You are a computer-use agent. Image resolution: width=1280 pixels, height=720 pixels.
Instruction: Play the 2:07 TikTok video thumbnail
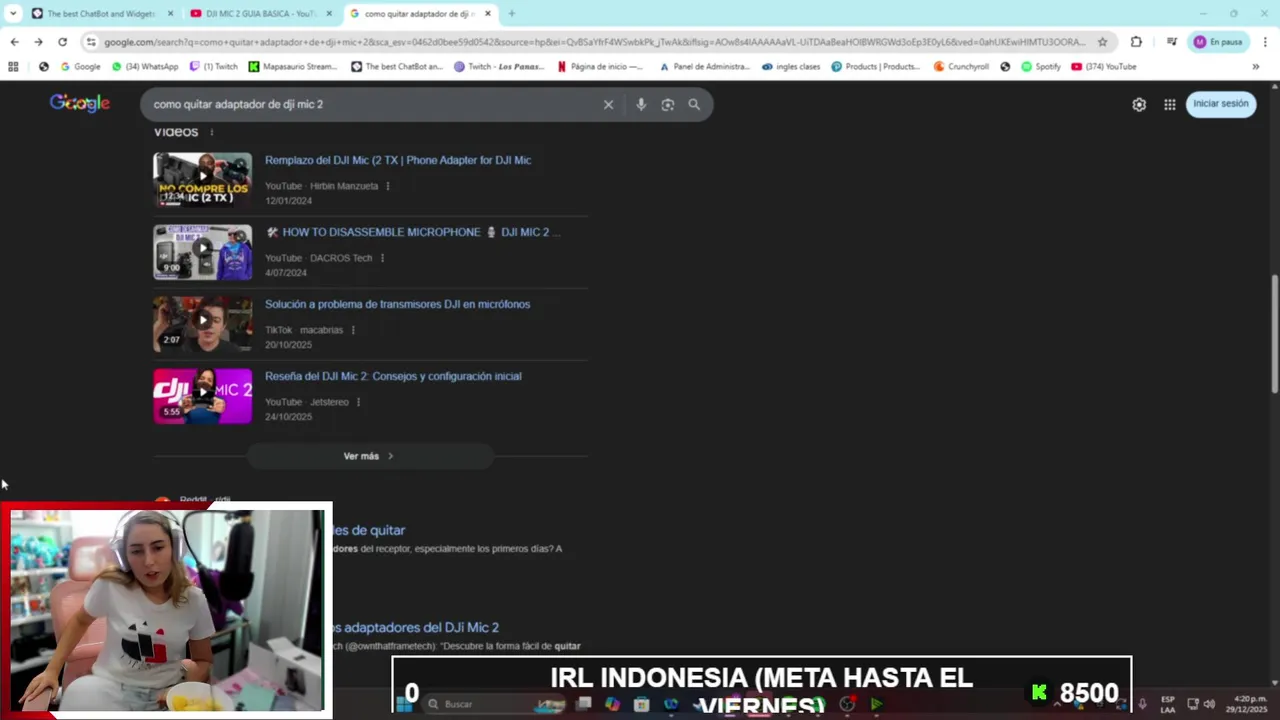pyautogui.click(x=203, y=324)
